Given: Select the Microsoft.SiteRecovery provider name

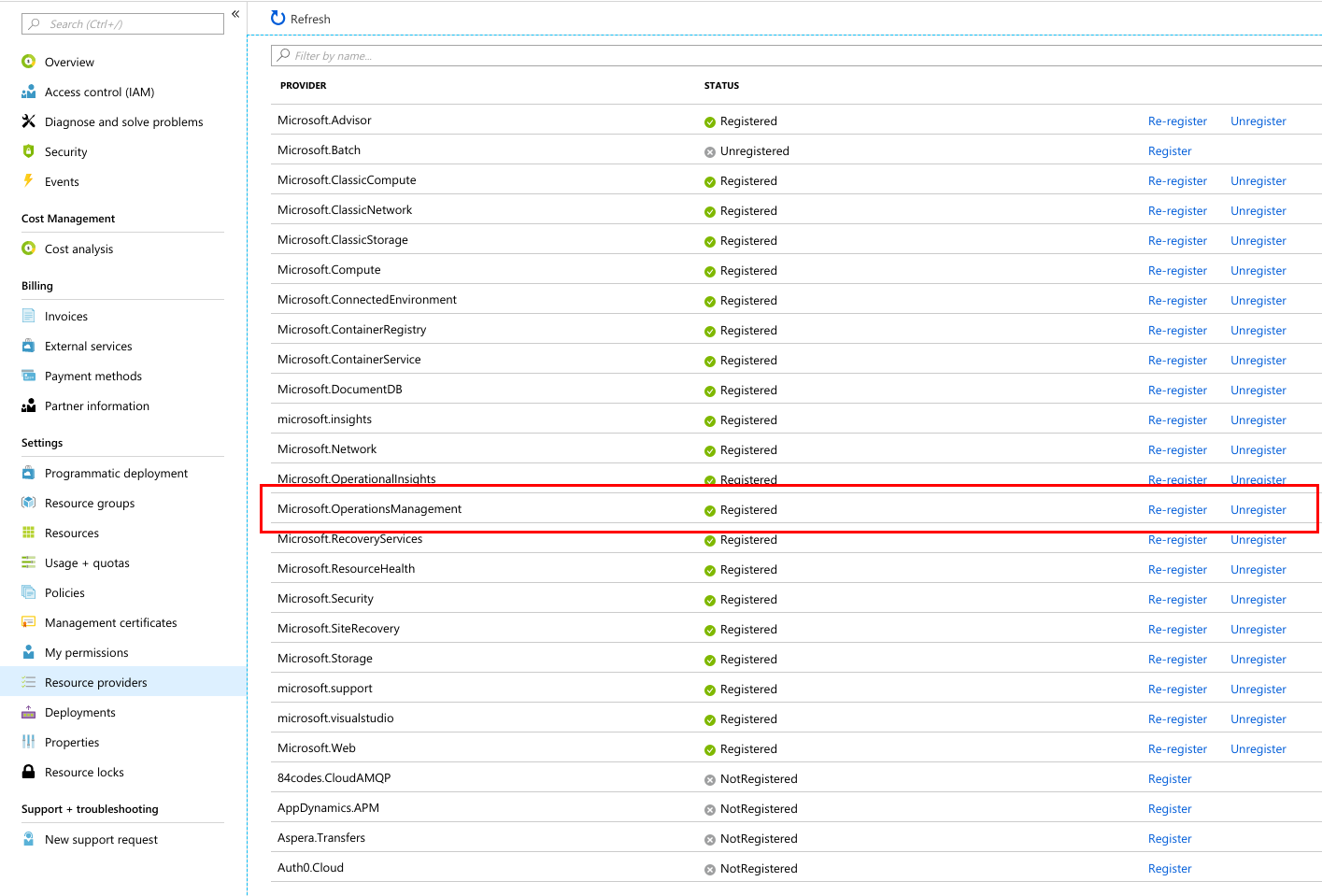Looking at the screenshot, I should click(x=338, y=629).
